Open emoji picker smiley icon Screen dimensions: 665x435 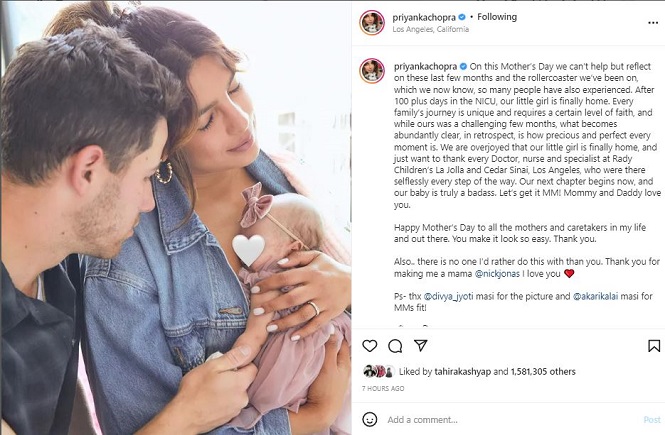tap(370, 419)
